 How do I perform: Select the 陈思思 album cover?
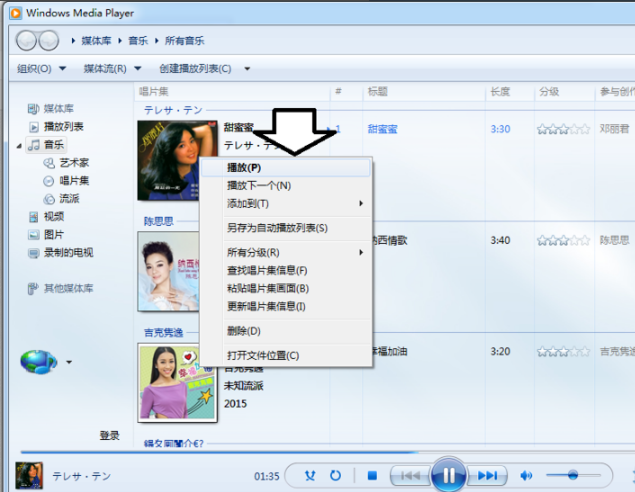point(168,271)
